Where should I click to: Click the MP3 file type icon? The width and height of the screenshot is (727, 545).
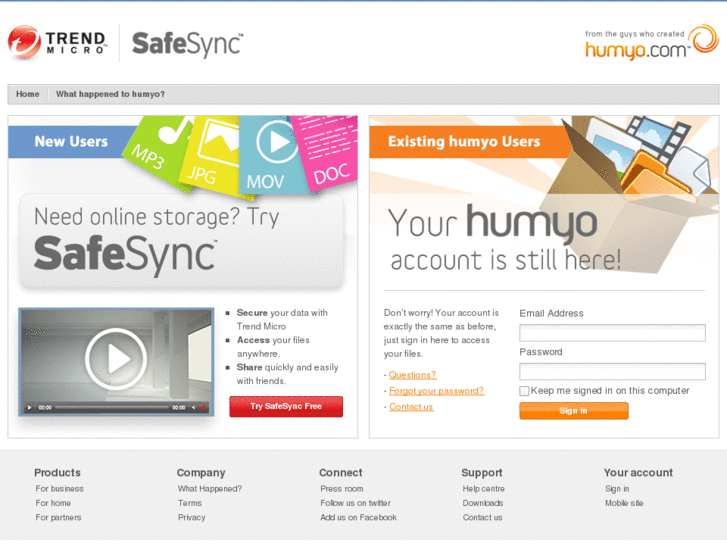point(158,152)
